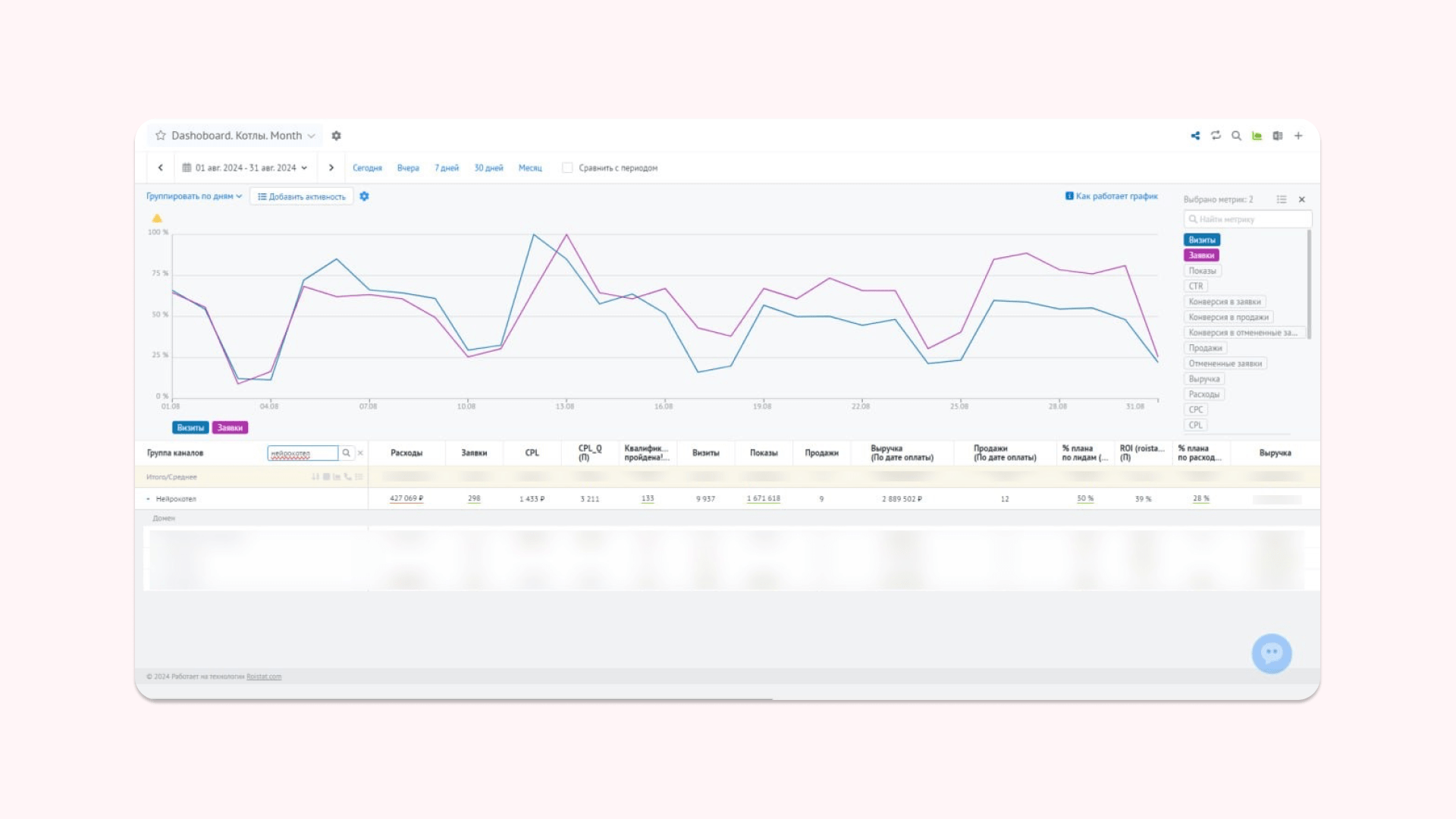
Task: Enable Сравнить с периодом checkbox
Action: (x=567, y=168)
